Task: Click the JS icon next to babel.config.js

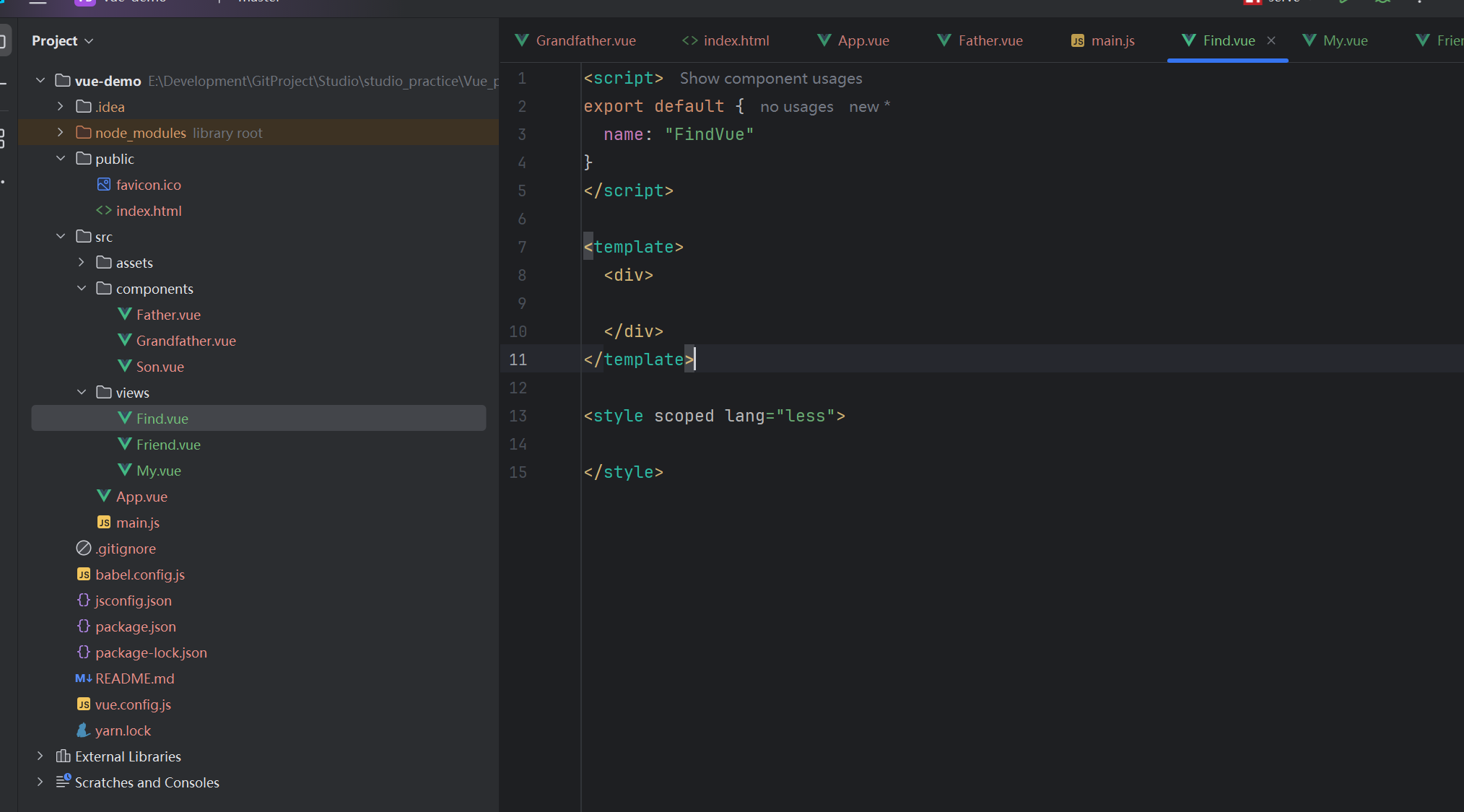Action: 84,575
